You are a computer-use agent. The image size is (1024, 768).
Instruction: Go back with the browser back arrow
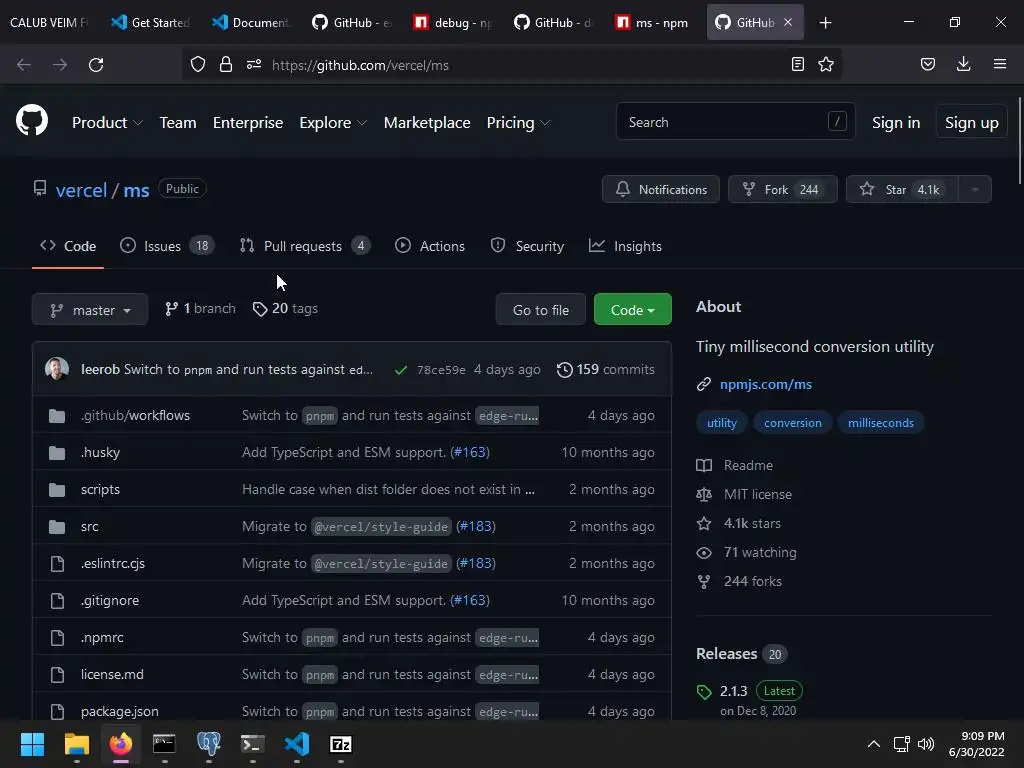(x=24, y=65)
